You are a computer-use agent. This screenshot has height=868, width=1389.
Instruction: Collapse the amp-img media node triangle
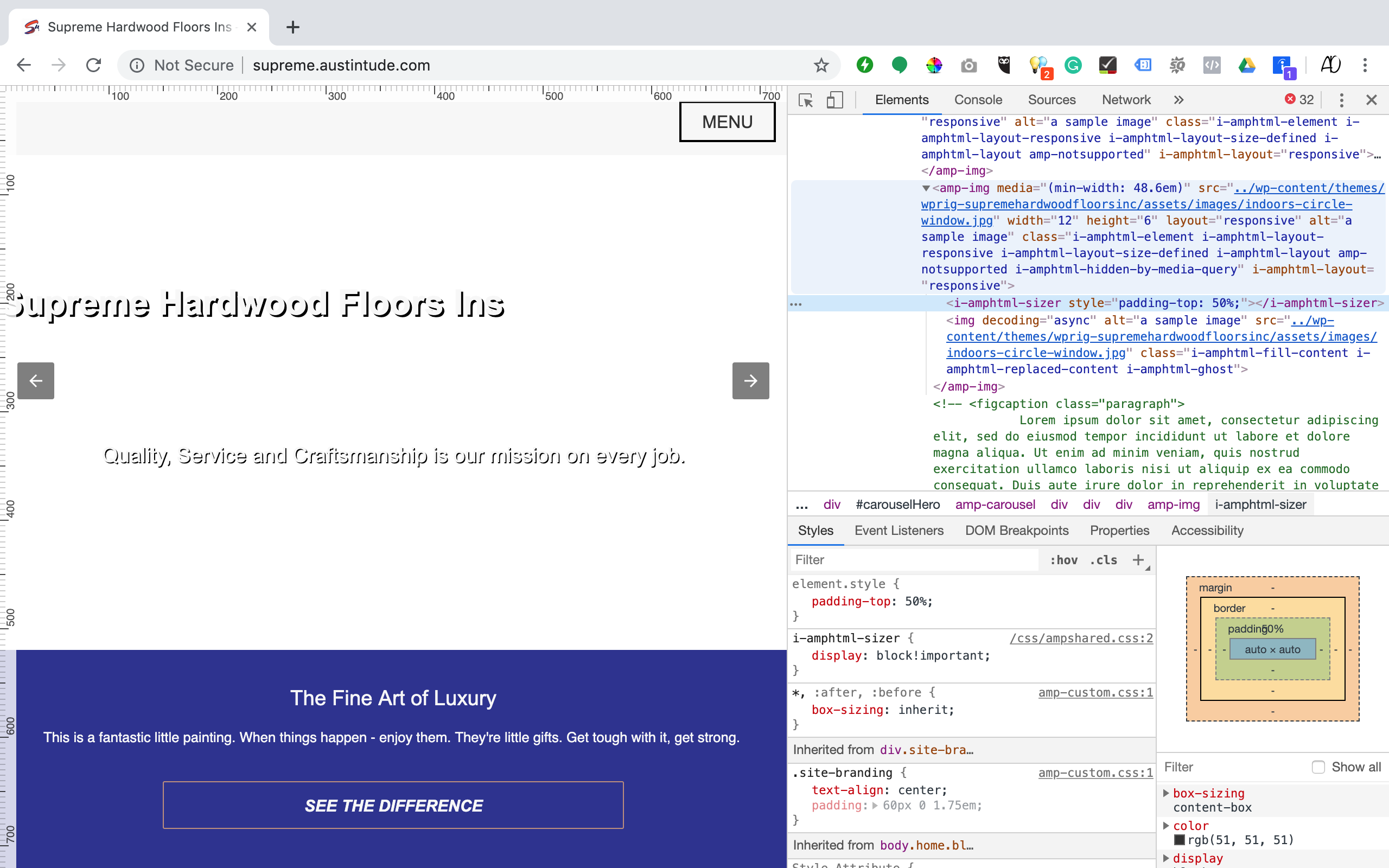[x=926, y=188]
